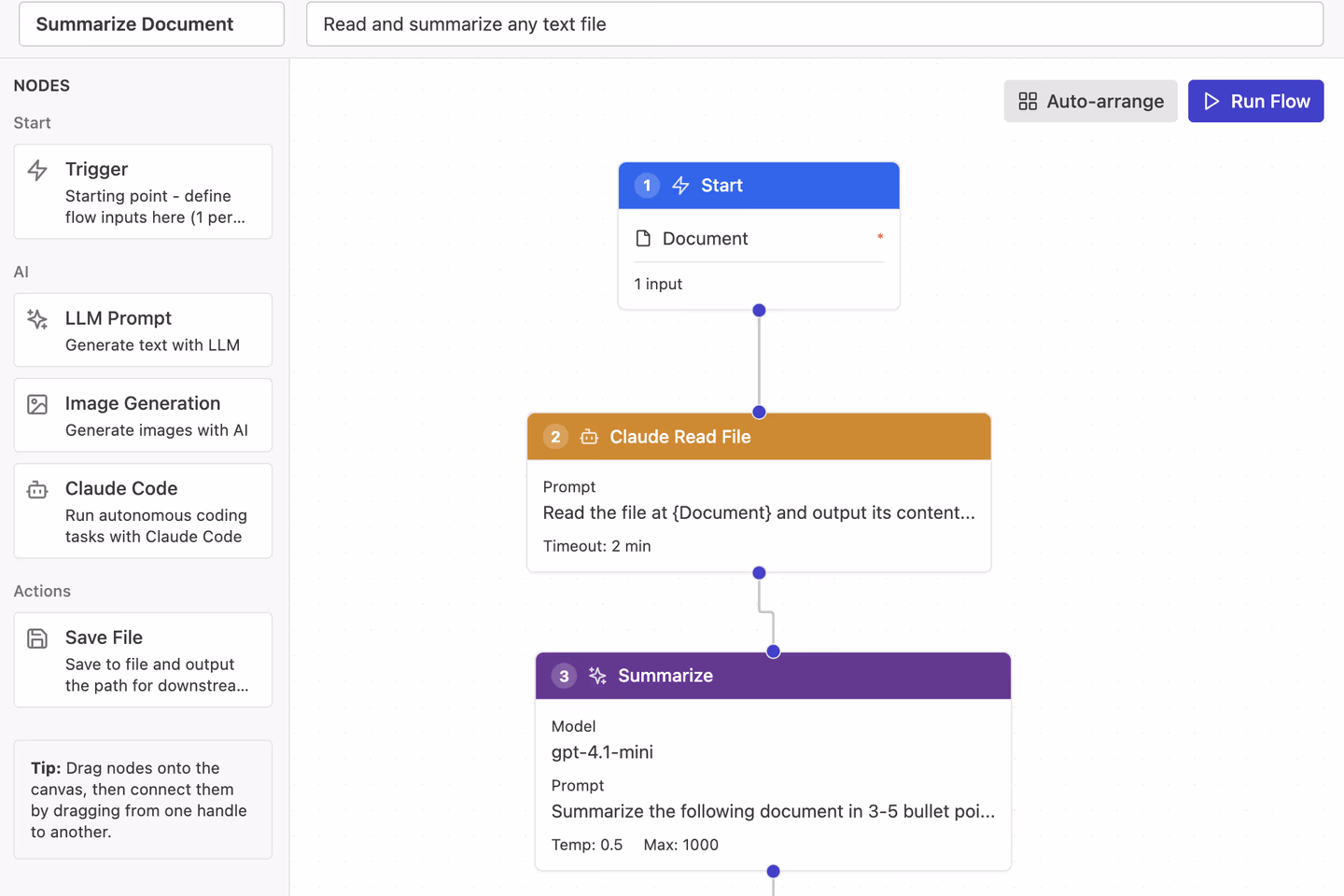Click the '1 input' text in Start node

coord(658,284)
